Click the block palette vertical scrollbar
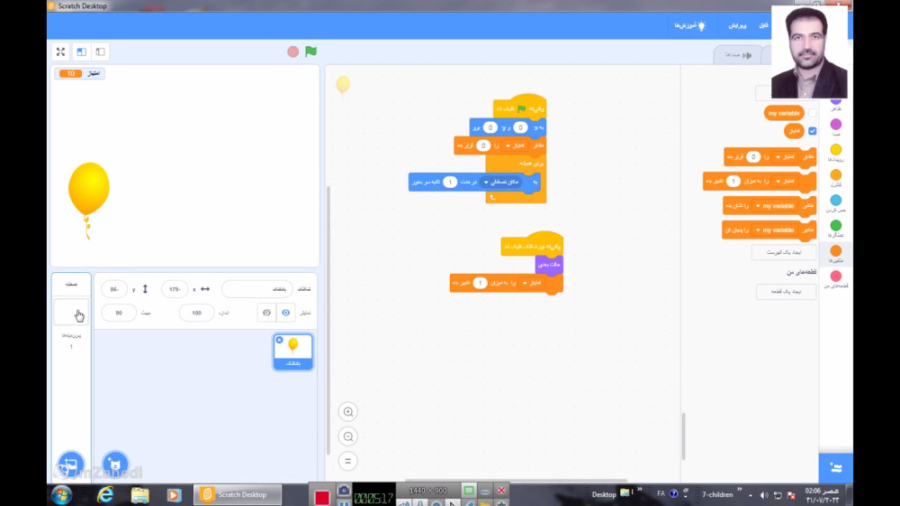This screenshot has height=506, width=900. pos(683,436)
